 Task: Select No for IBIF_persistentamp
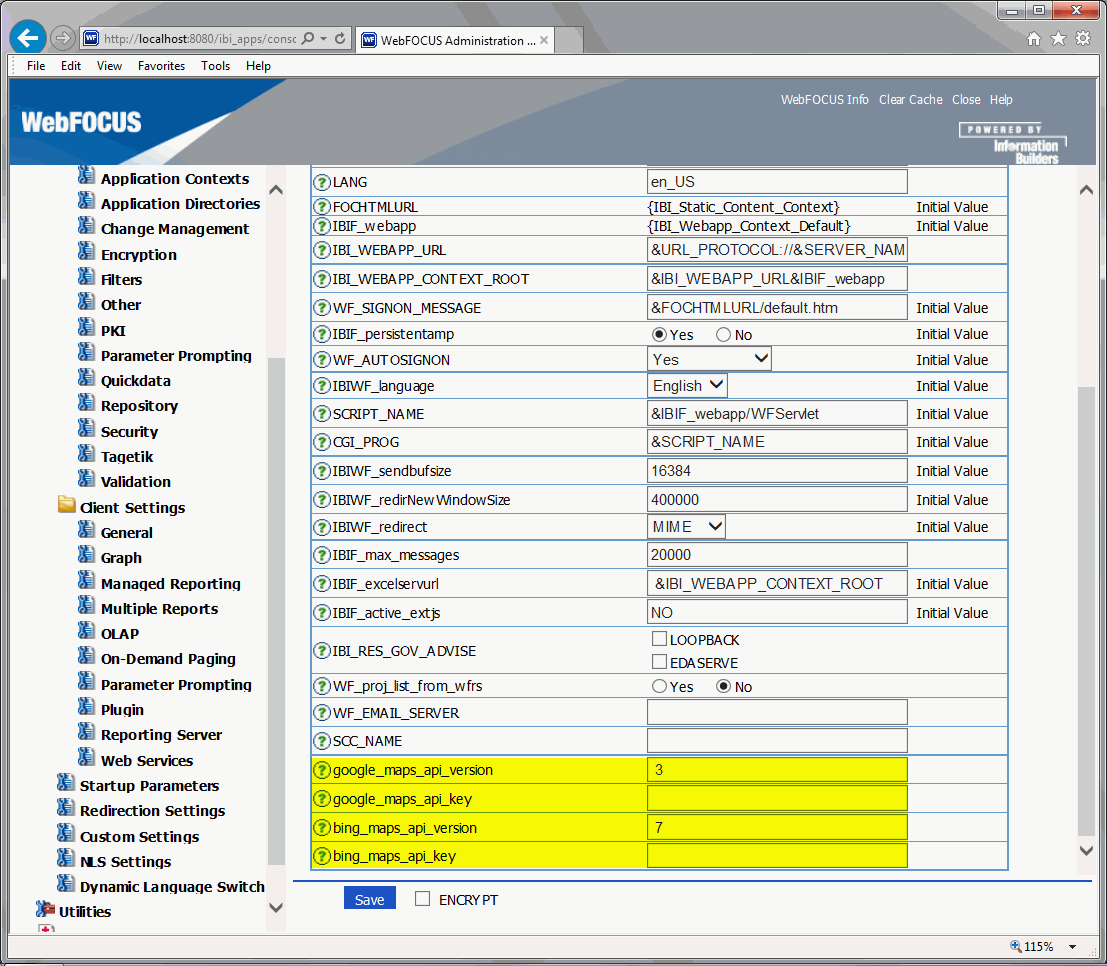(723, 335)
